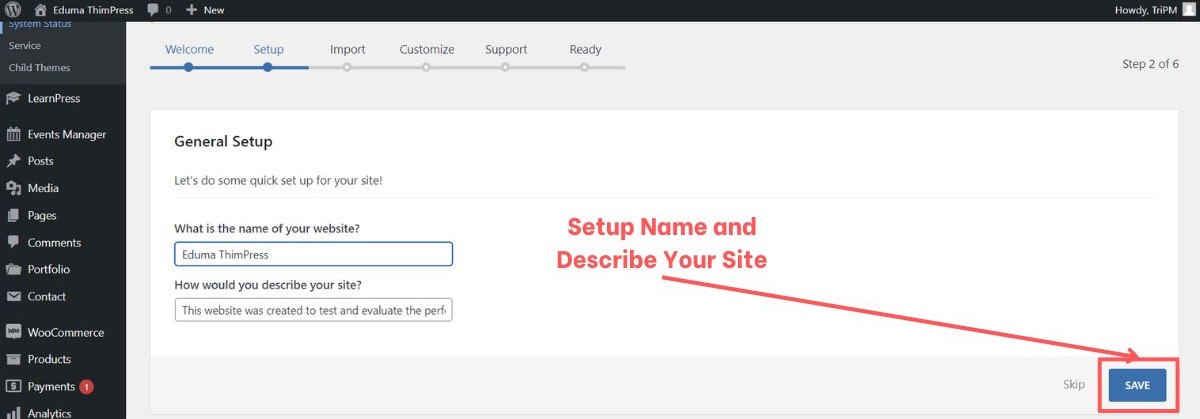This screenshot has height=419, width=1200.
Task: Go to the Setup step
Action: [268, 49]
